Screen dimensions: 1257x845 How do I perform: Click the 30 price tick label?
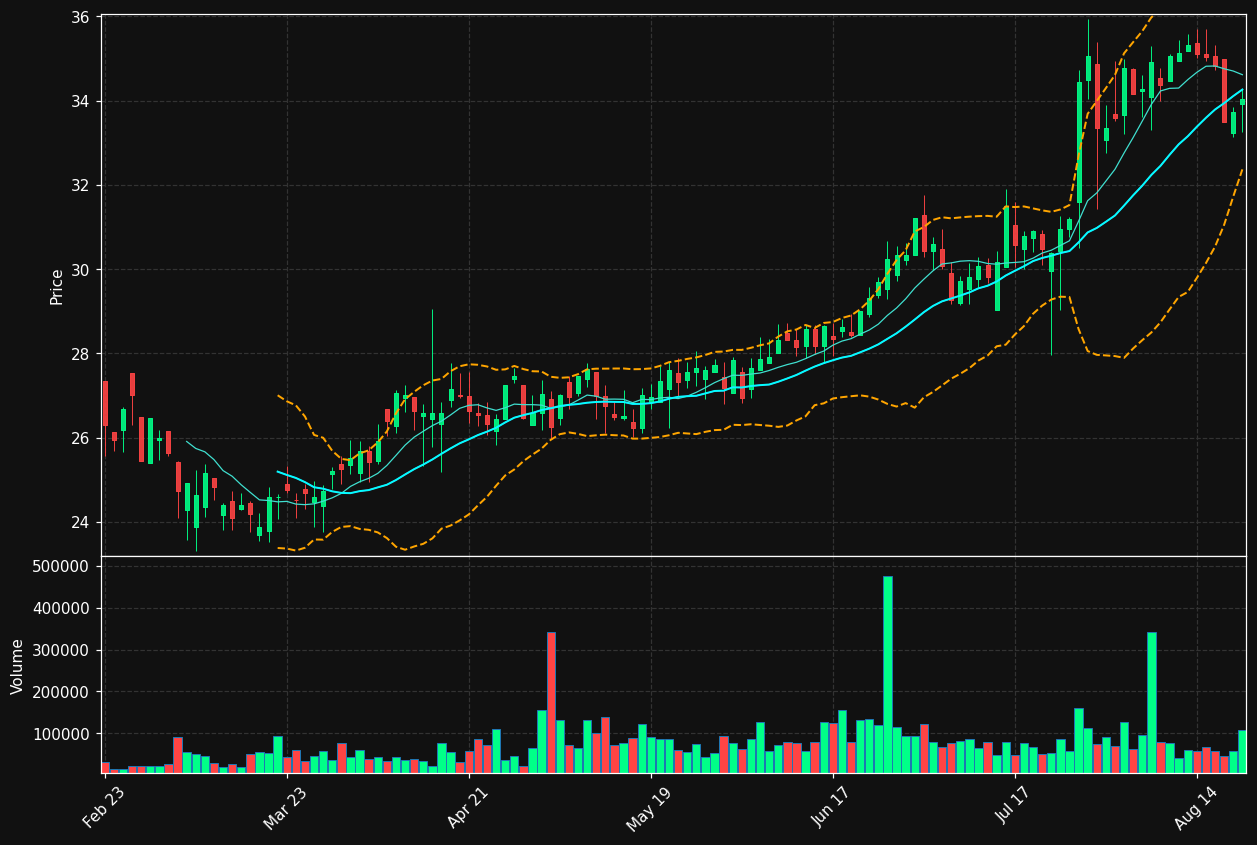click(x=81, y=270)
